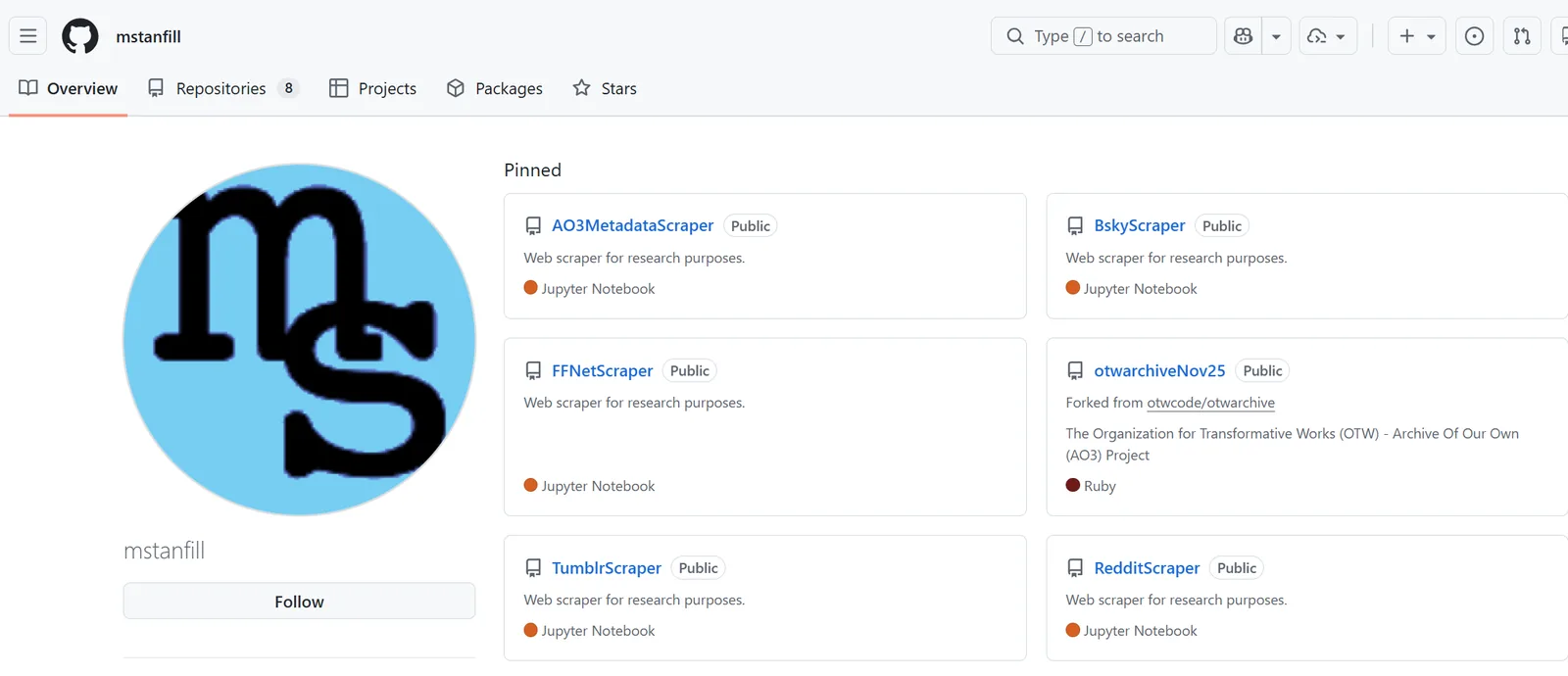Click the Pinned section heading
The image size is (1568, 676).
point(533,170)
